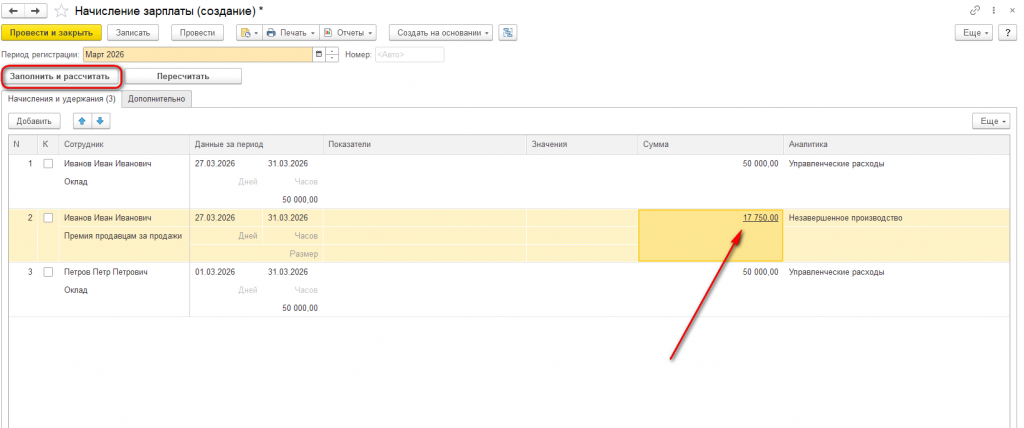Open table Еще menu above grid
Screen dimensions: 1024x428
click(x=991, y=121)
